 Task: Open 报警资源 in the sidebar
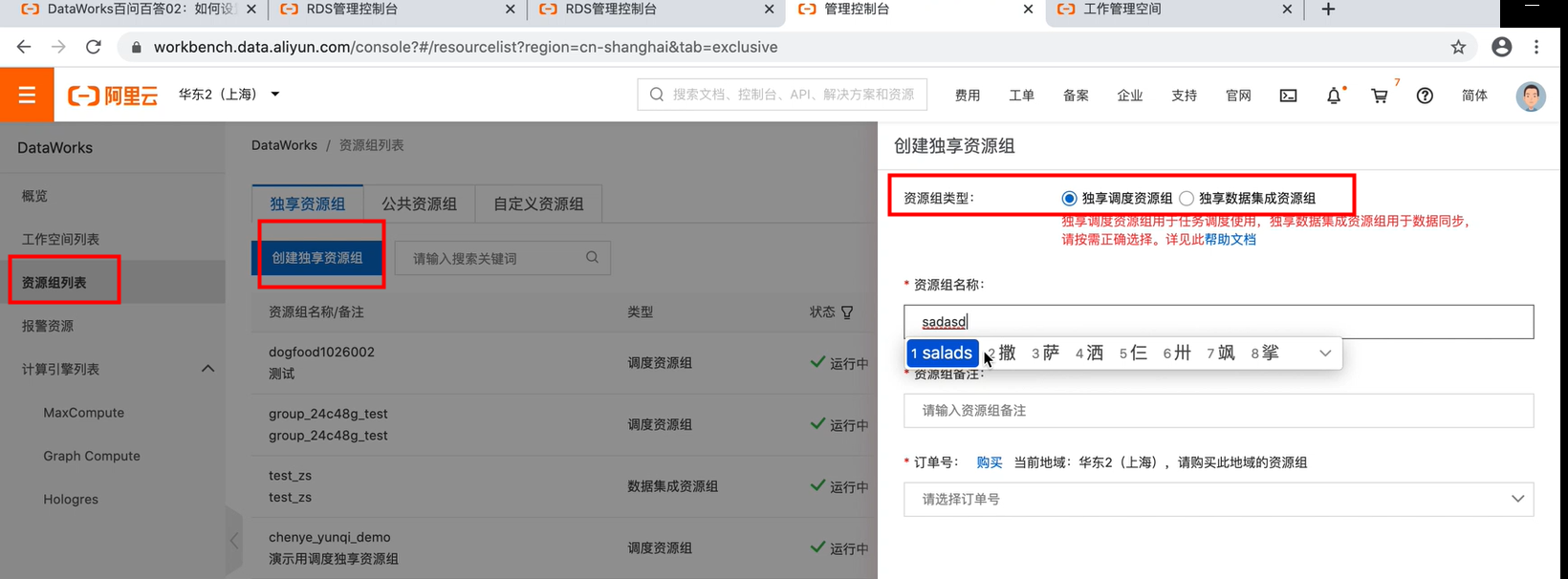pos(48,326)
